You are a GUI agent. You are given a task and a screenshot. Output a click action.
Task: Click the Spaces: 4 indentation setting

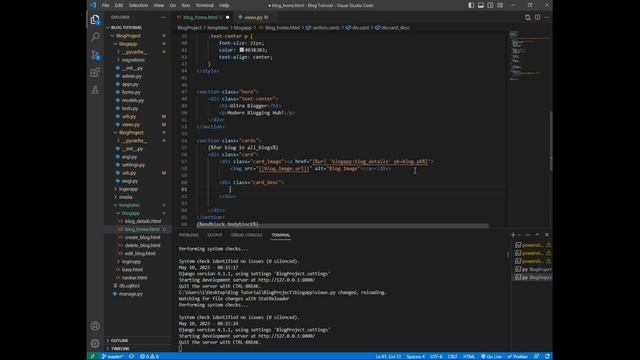tap(416, 356)
